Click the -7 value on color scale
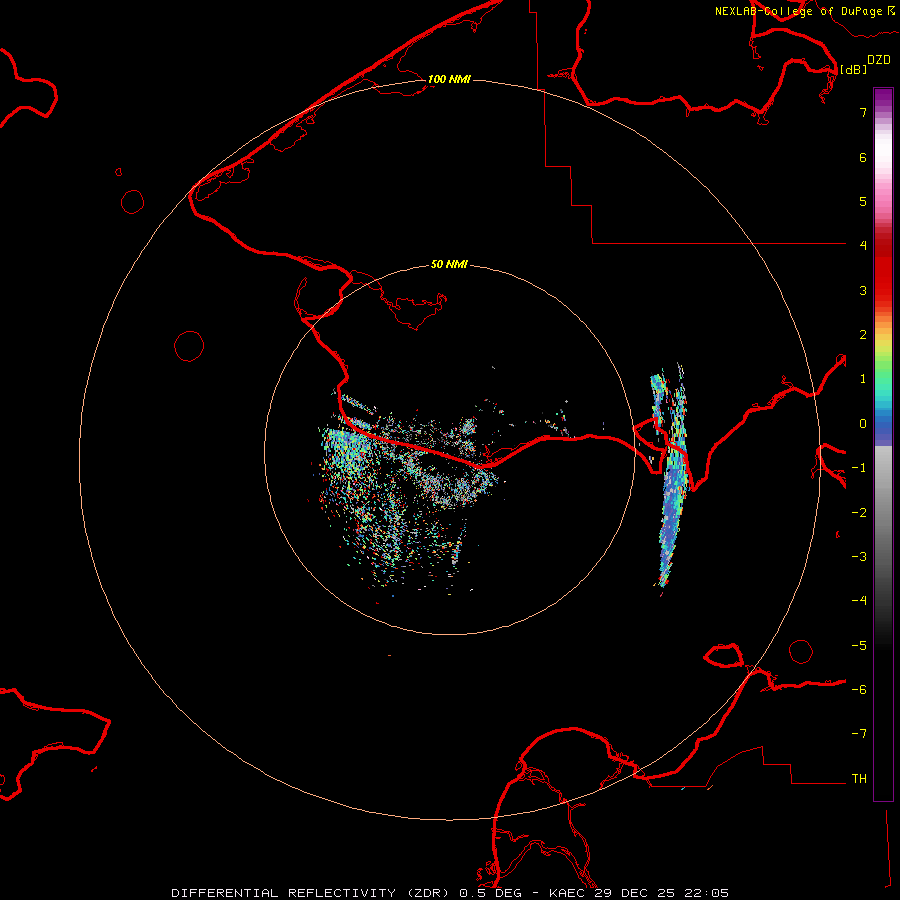 859,734
